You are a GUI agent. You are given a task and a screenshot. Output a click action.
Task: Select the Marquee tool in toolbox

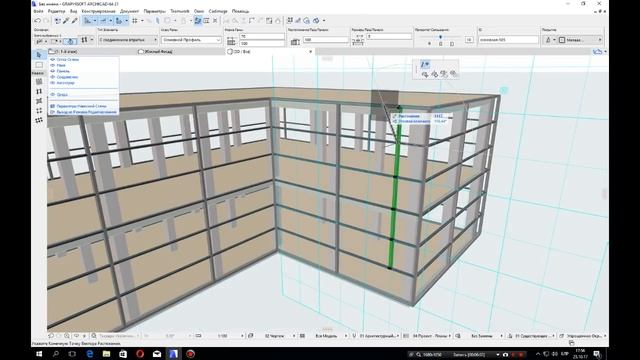[39, 65]
